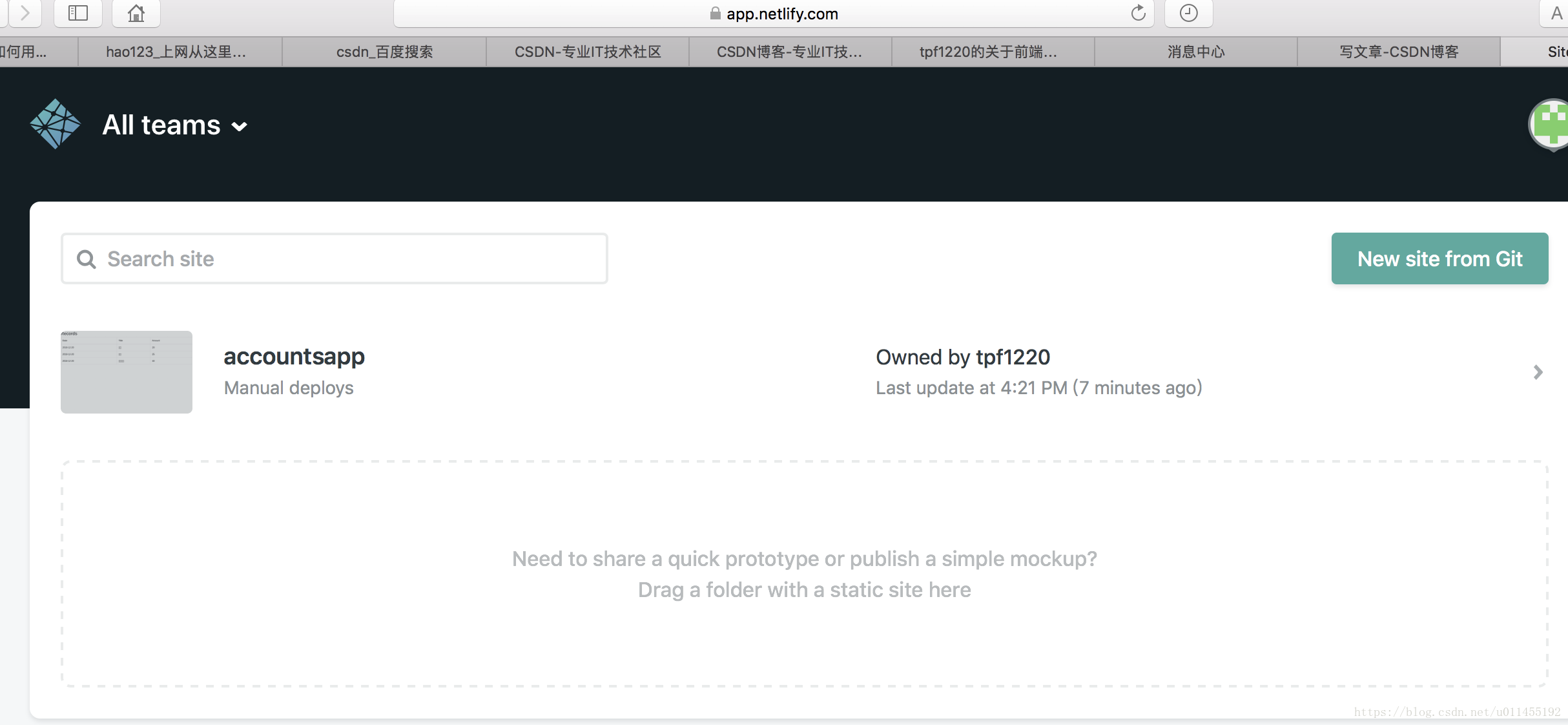Click New site from Git button
This screenshot has width=1568, height=725.
pos(1439,258)
